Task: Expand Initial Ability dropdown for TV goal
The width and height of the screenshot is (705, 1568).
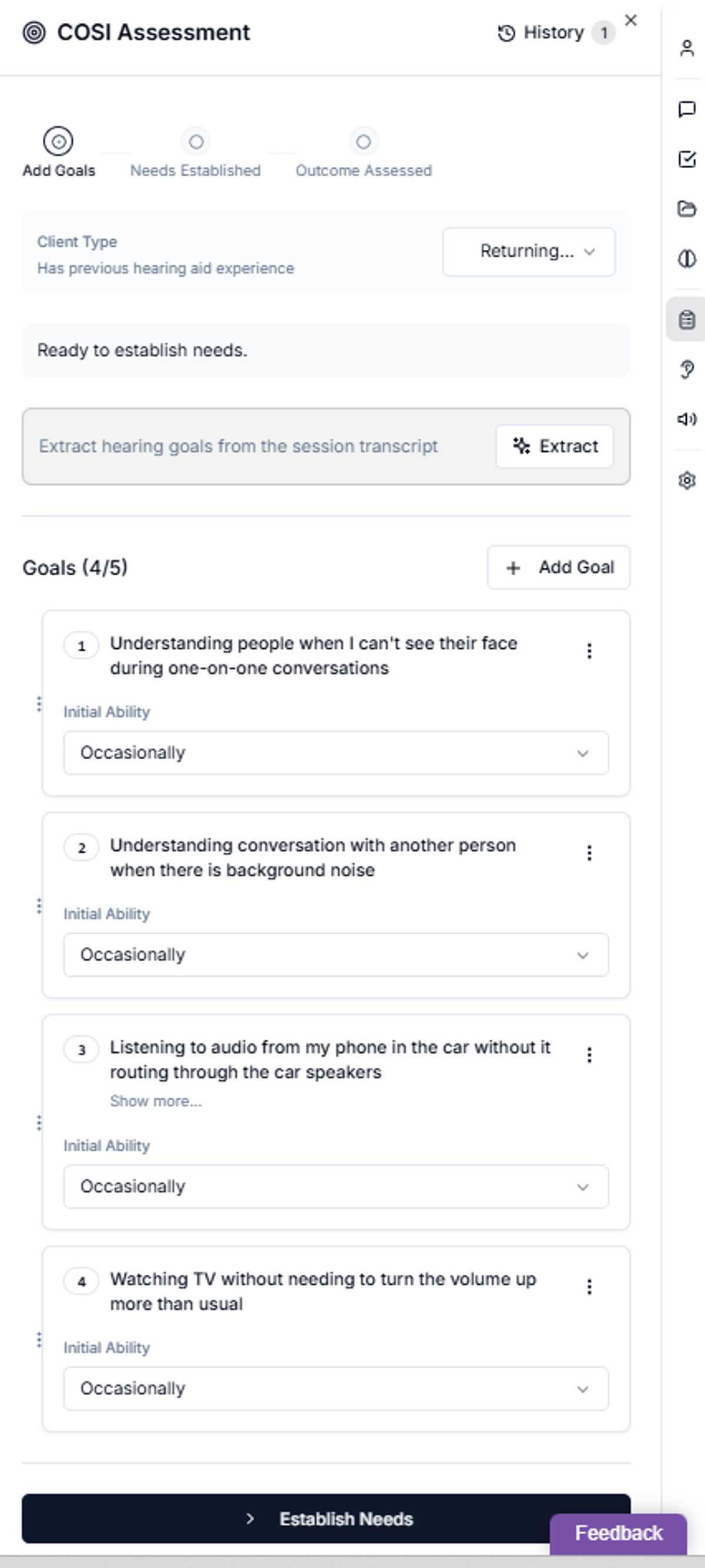Action: click(x=336, y=1388)
